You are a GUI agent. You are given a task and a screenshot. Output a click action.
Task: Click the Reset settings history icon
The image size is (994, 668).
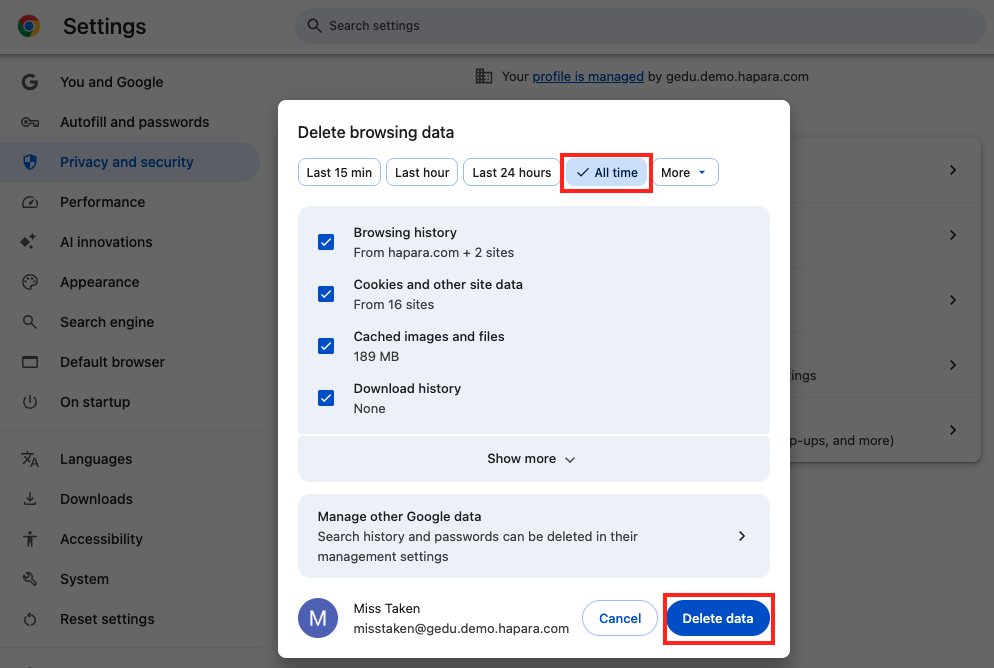tap(30, 619)
